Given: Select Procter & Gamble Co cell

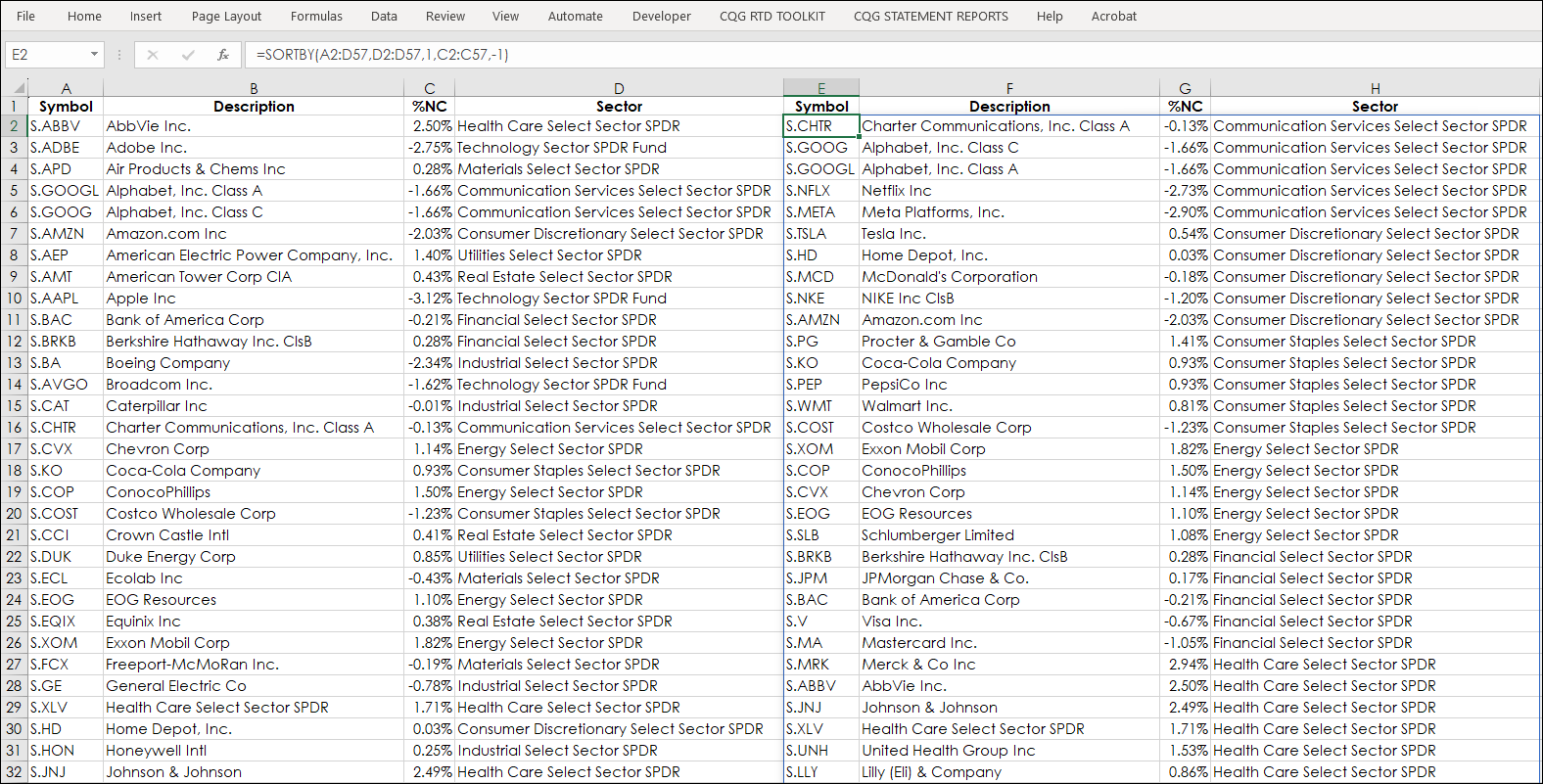Looking at the screenshot, I should 1009,342.
